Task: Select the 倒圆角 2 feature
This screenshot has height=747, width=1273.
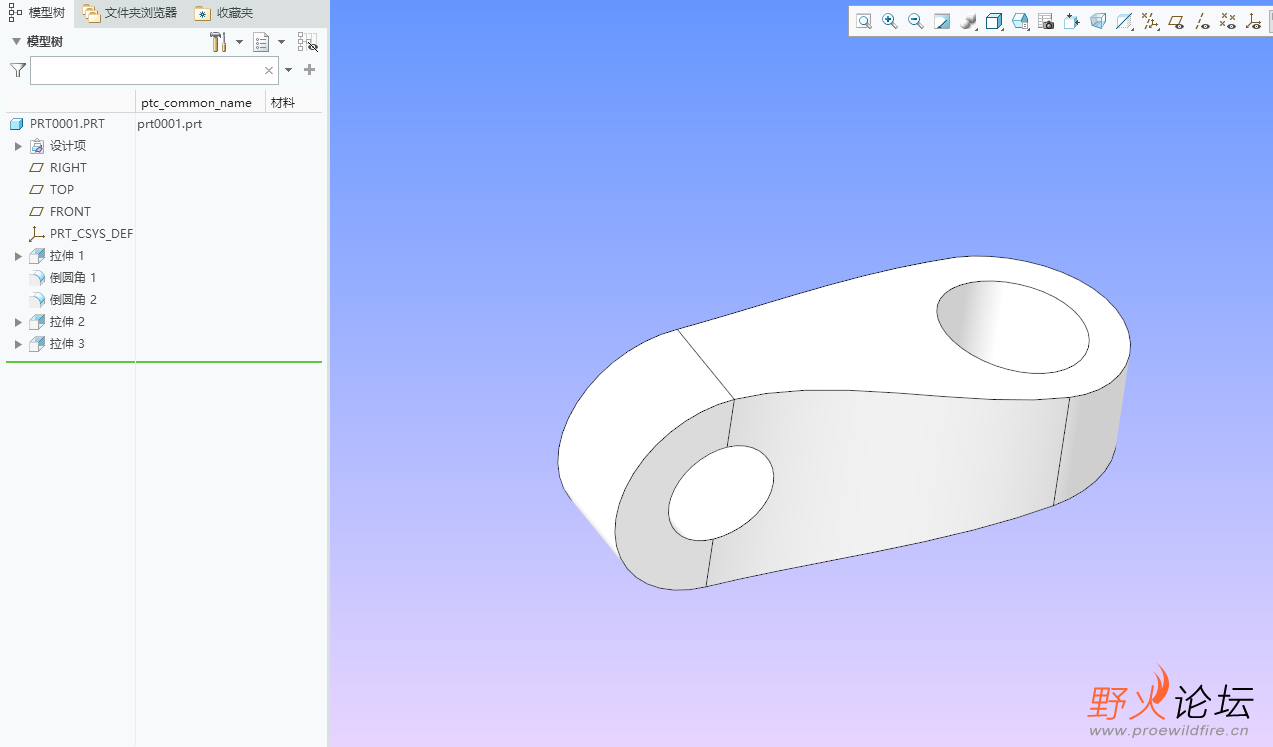Action: tap(73, 300)
